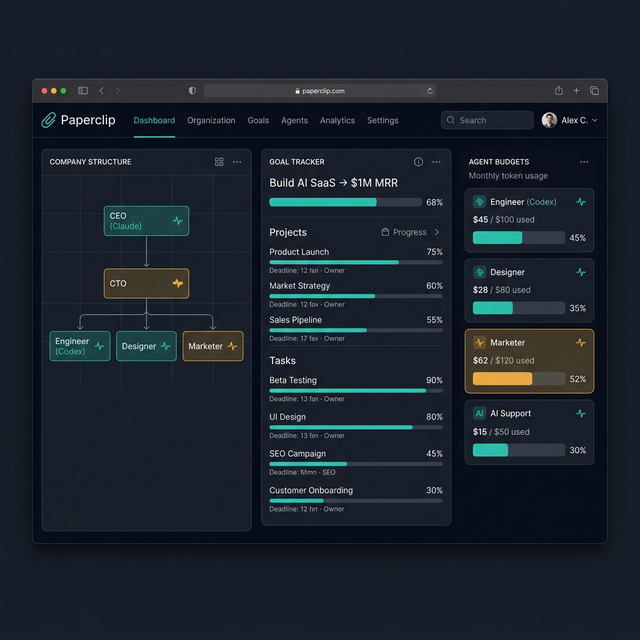Switch to the Agents tab
Viewport: 640px width, 640px height.
pyautogui.click(x=294, y=120)
